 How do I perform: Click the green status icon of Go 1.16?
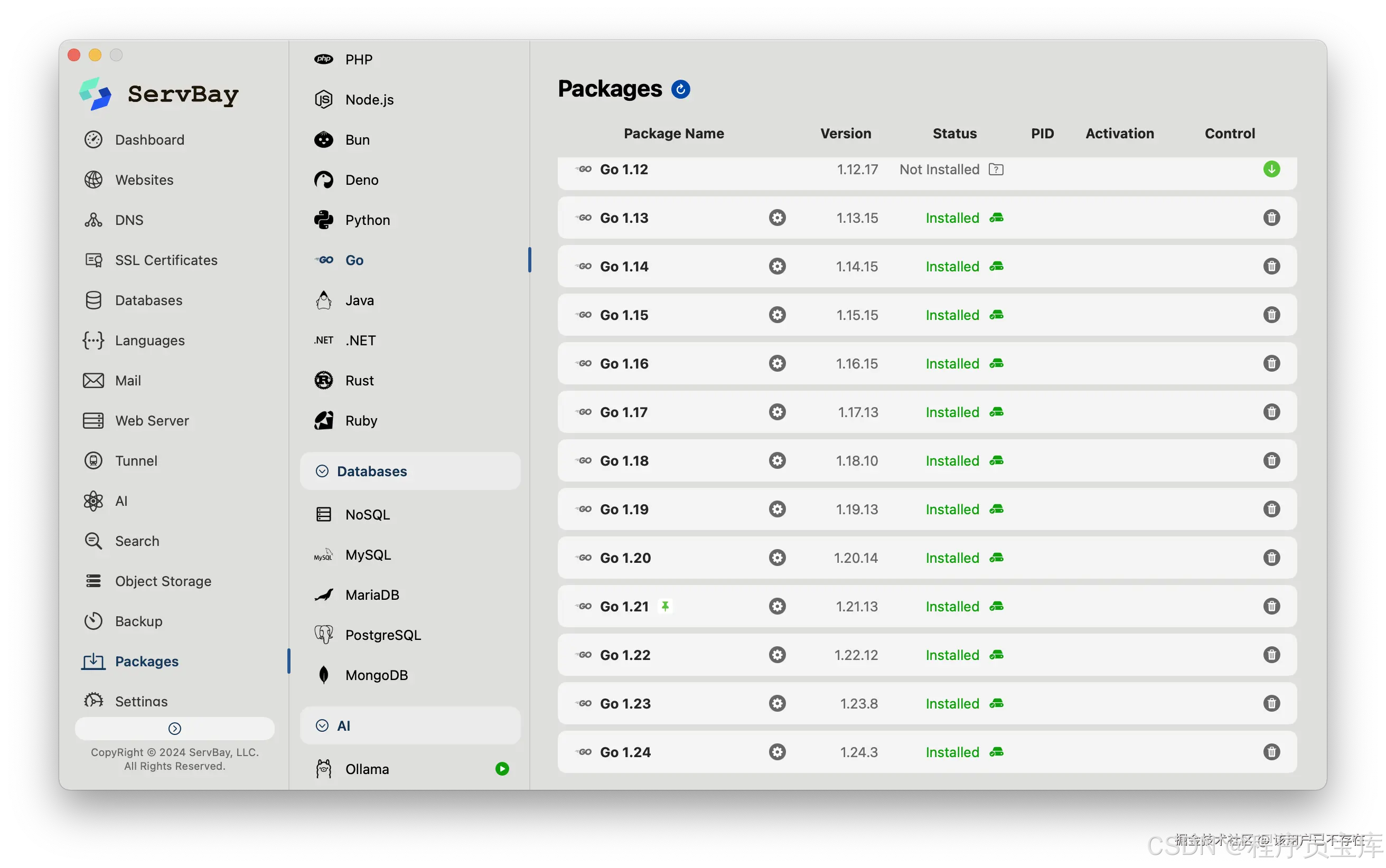(x=997, y=364)
